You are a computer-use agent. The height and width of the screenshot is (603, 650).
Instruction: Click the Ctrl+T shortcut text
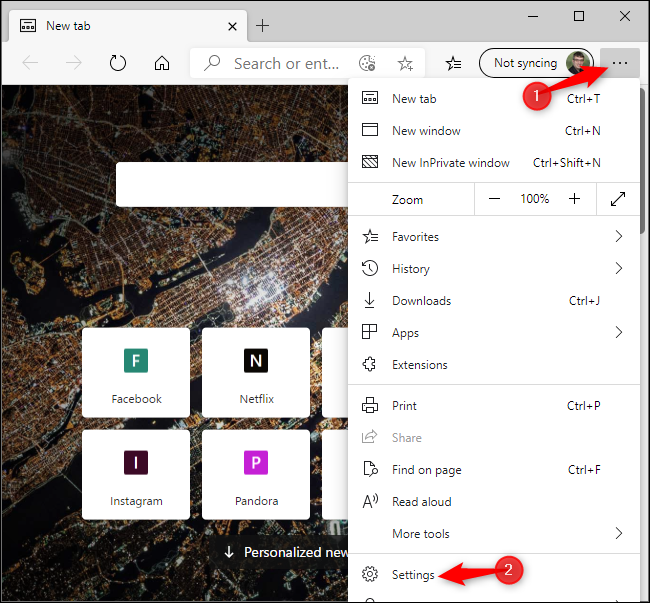coord(583,99)
